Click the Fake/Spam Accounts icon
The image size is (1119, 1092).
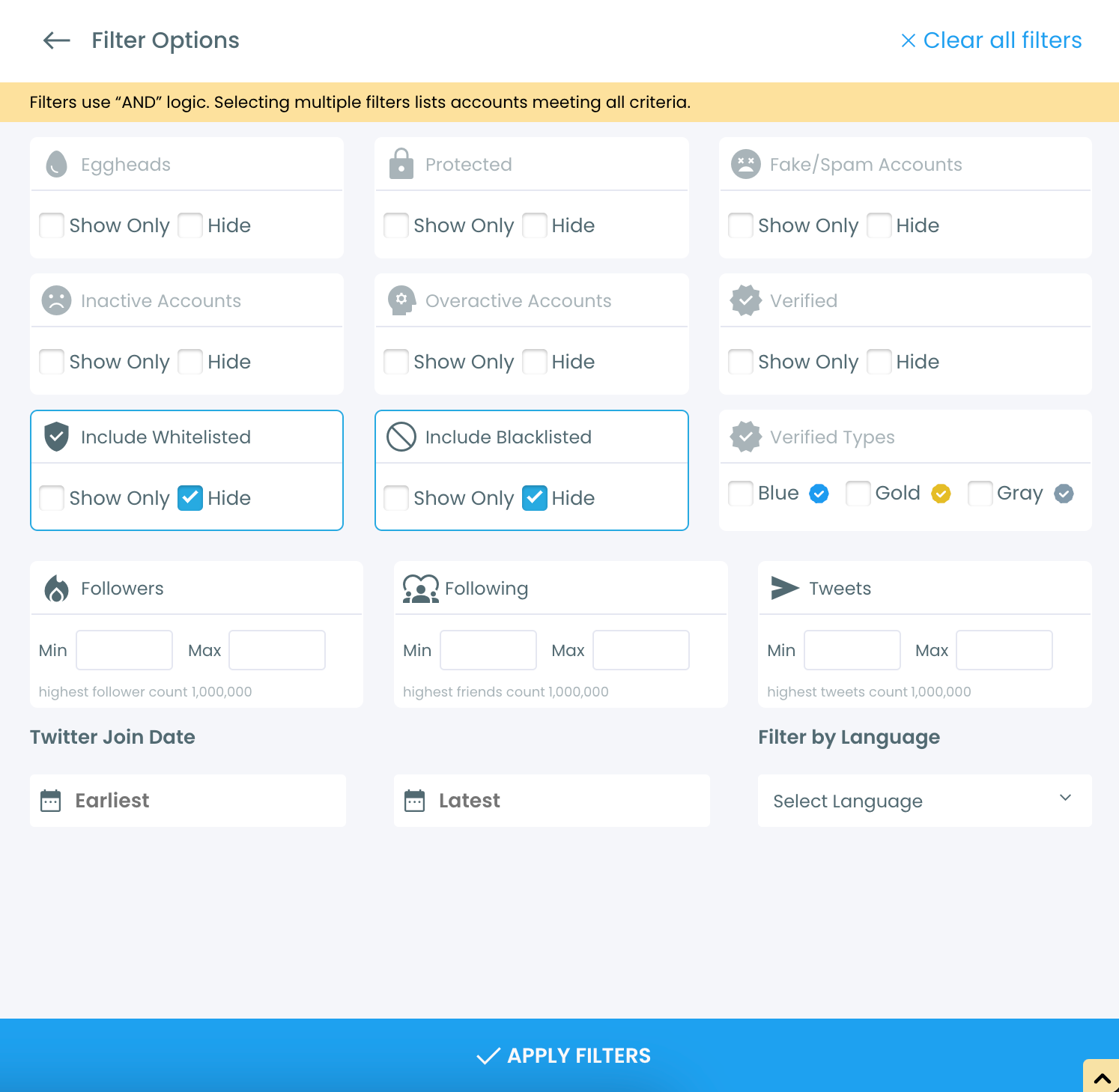(x=746, y=164)
